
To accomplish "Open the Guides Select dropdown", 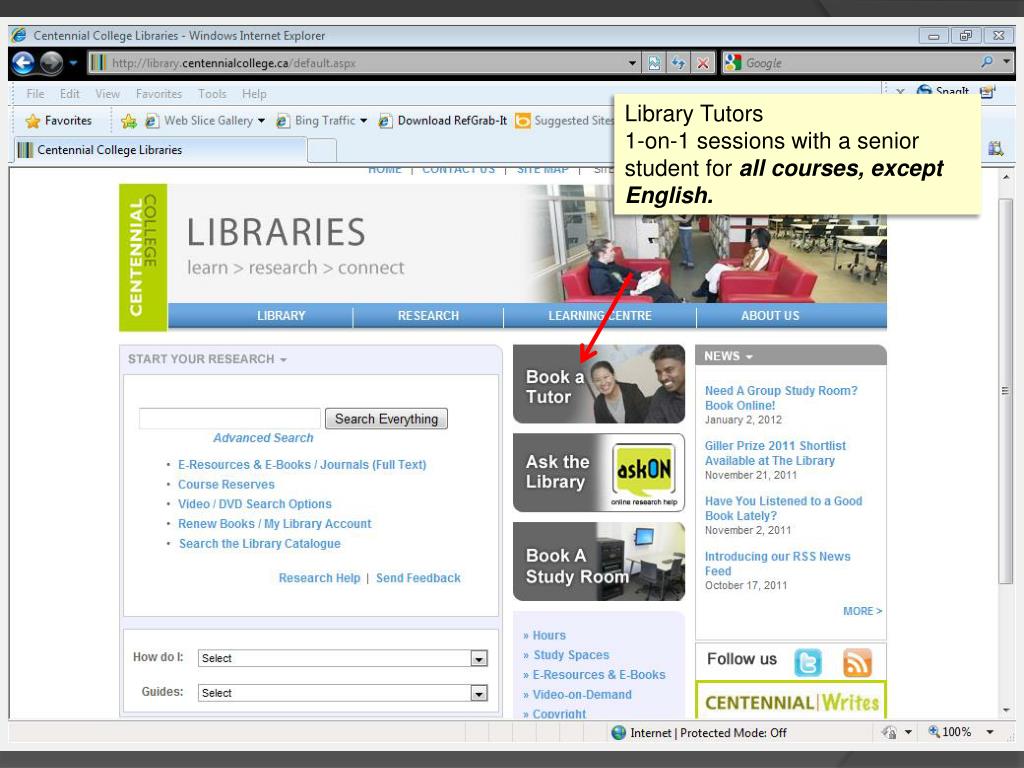I will pos(343,693).
